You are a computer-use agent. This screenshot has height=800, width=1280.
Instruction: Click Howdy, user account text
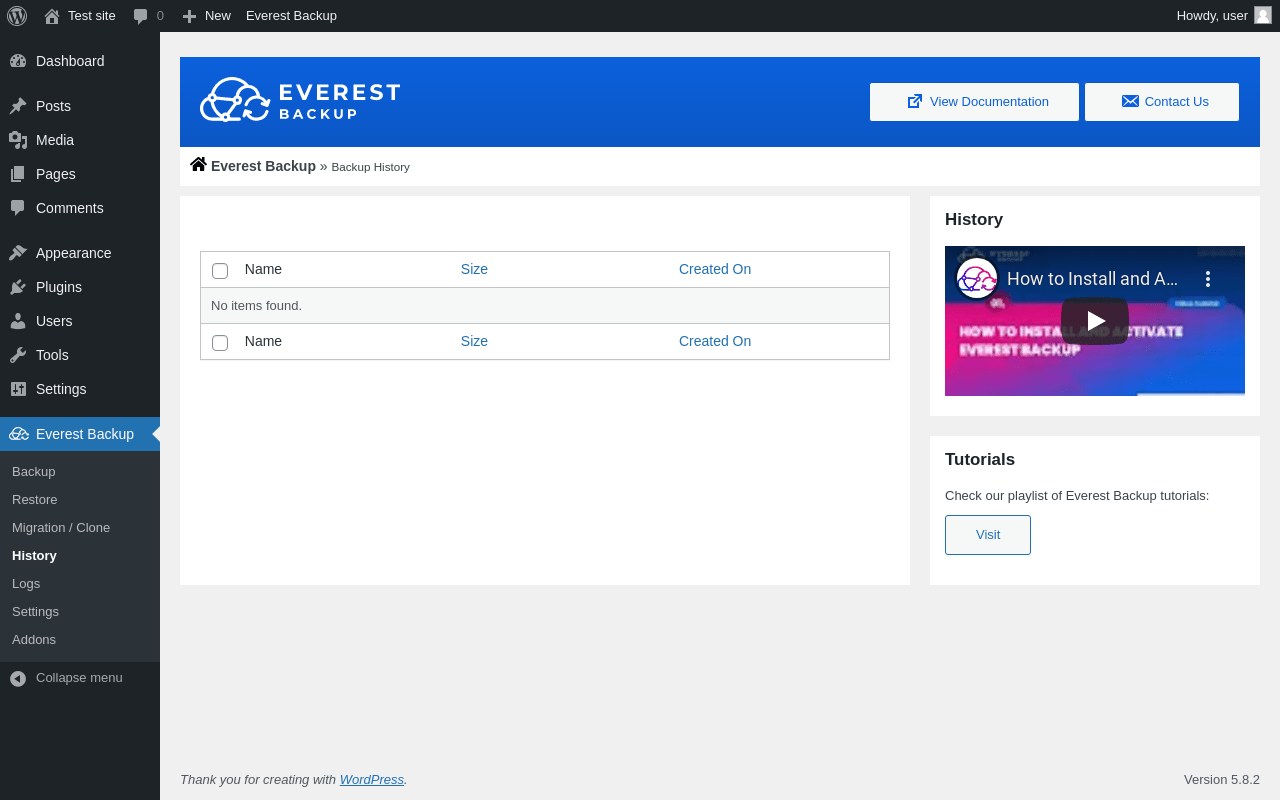[x=1212, y=16]
